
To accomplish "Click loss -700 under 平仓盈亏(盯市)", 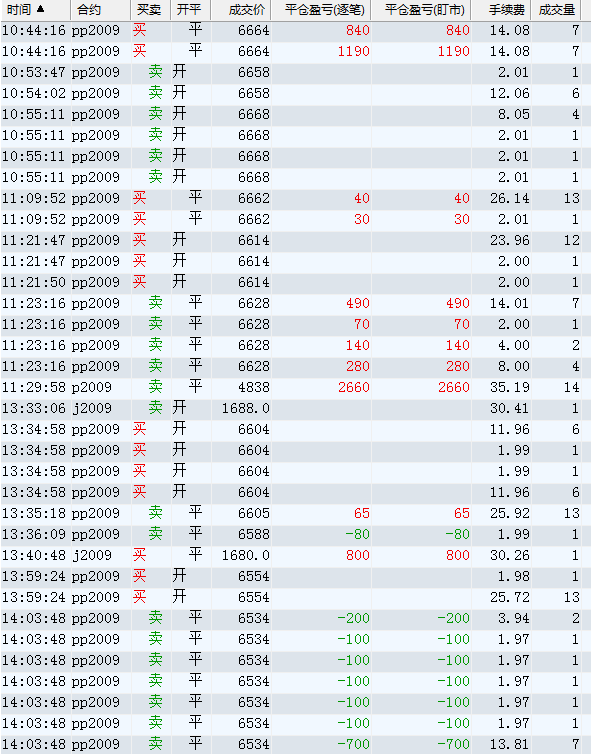I will 453,744.
